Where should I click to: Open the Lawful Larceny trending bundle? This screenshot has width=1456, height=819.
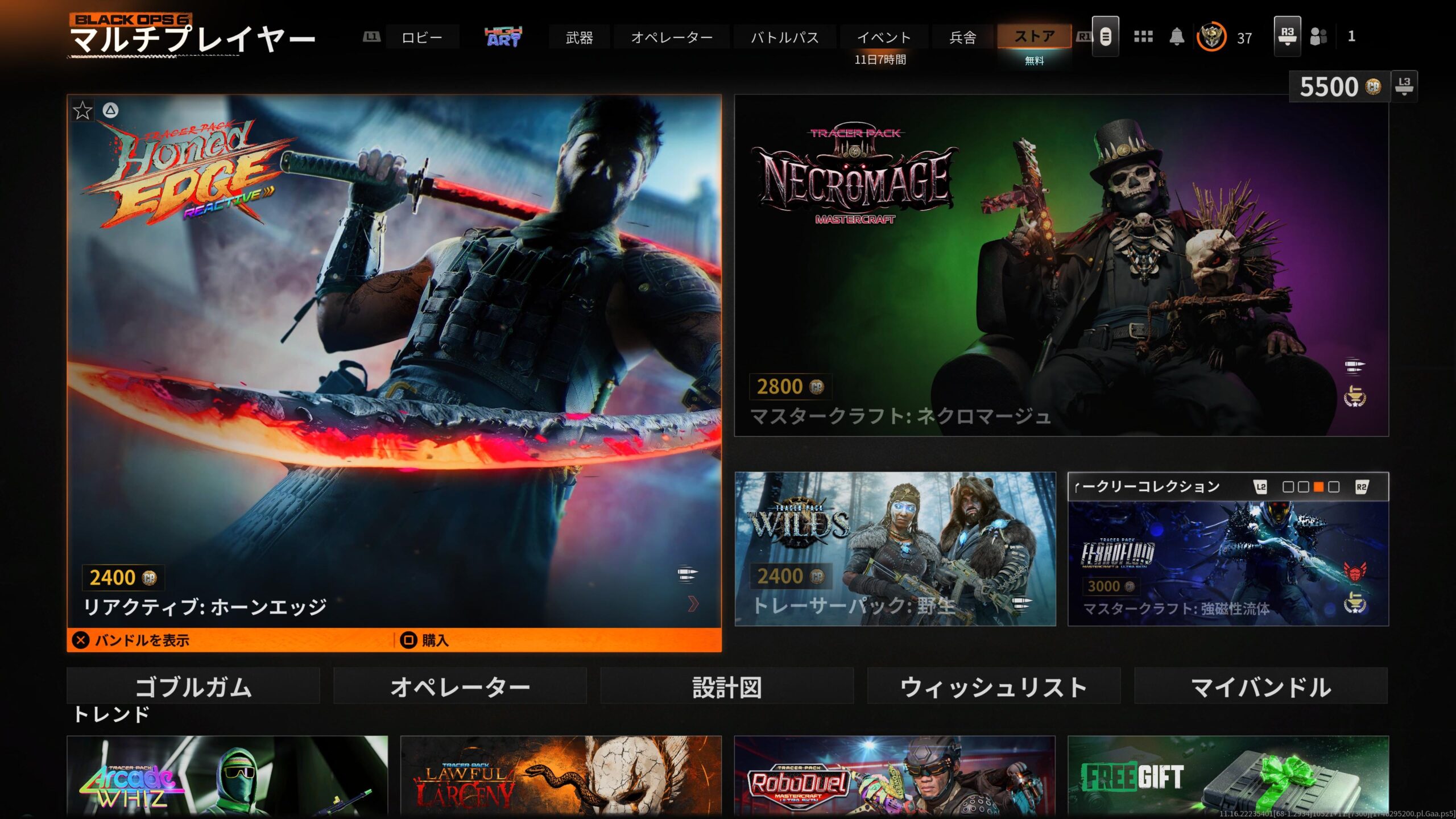tap(561, 776)
